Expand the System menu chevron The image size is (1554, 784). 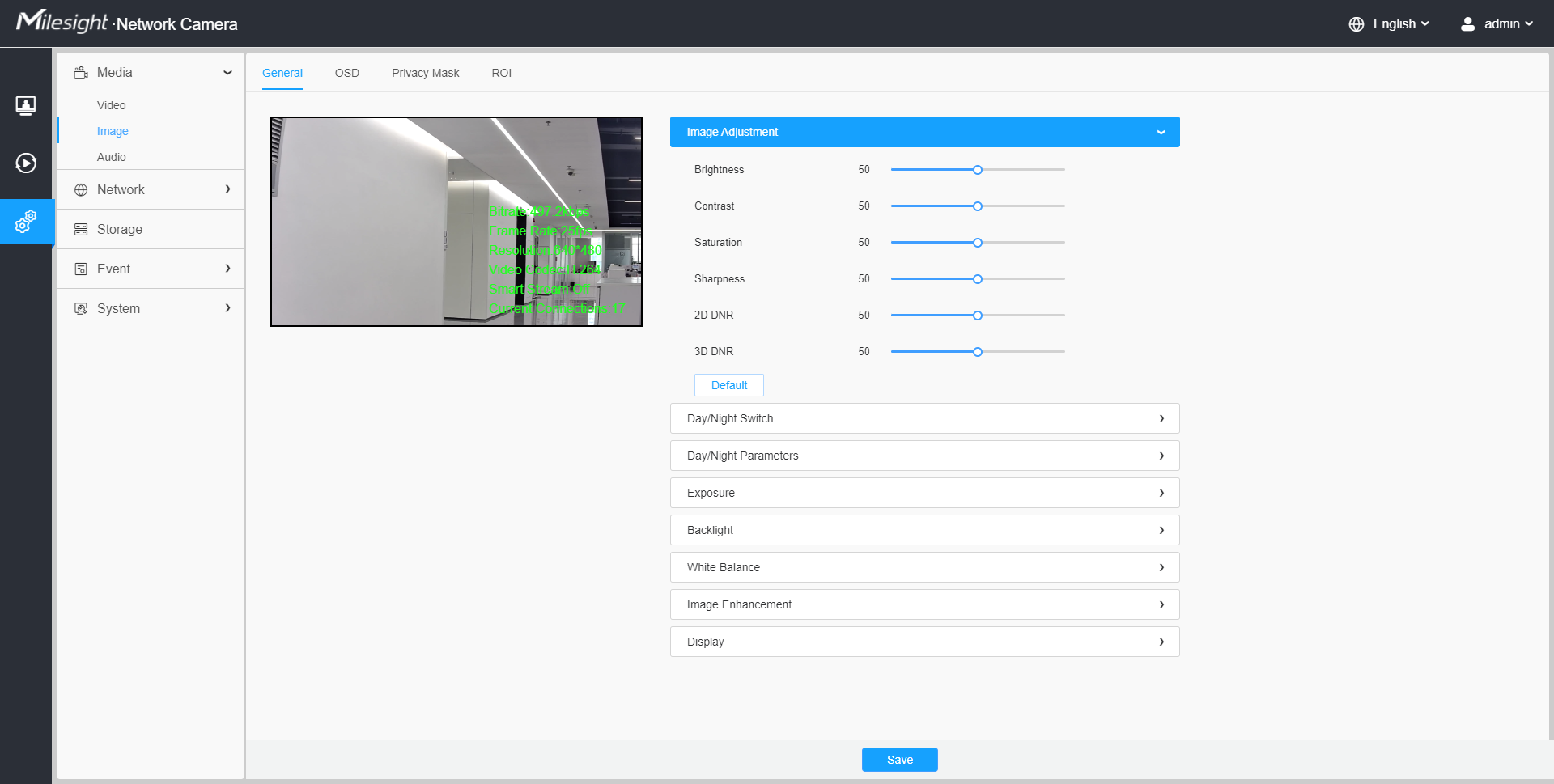(x=227, y=308)
